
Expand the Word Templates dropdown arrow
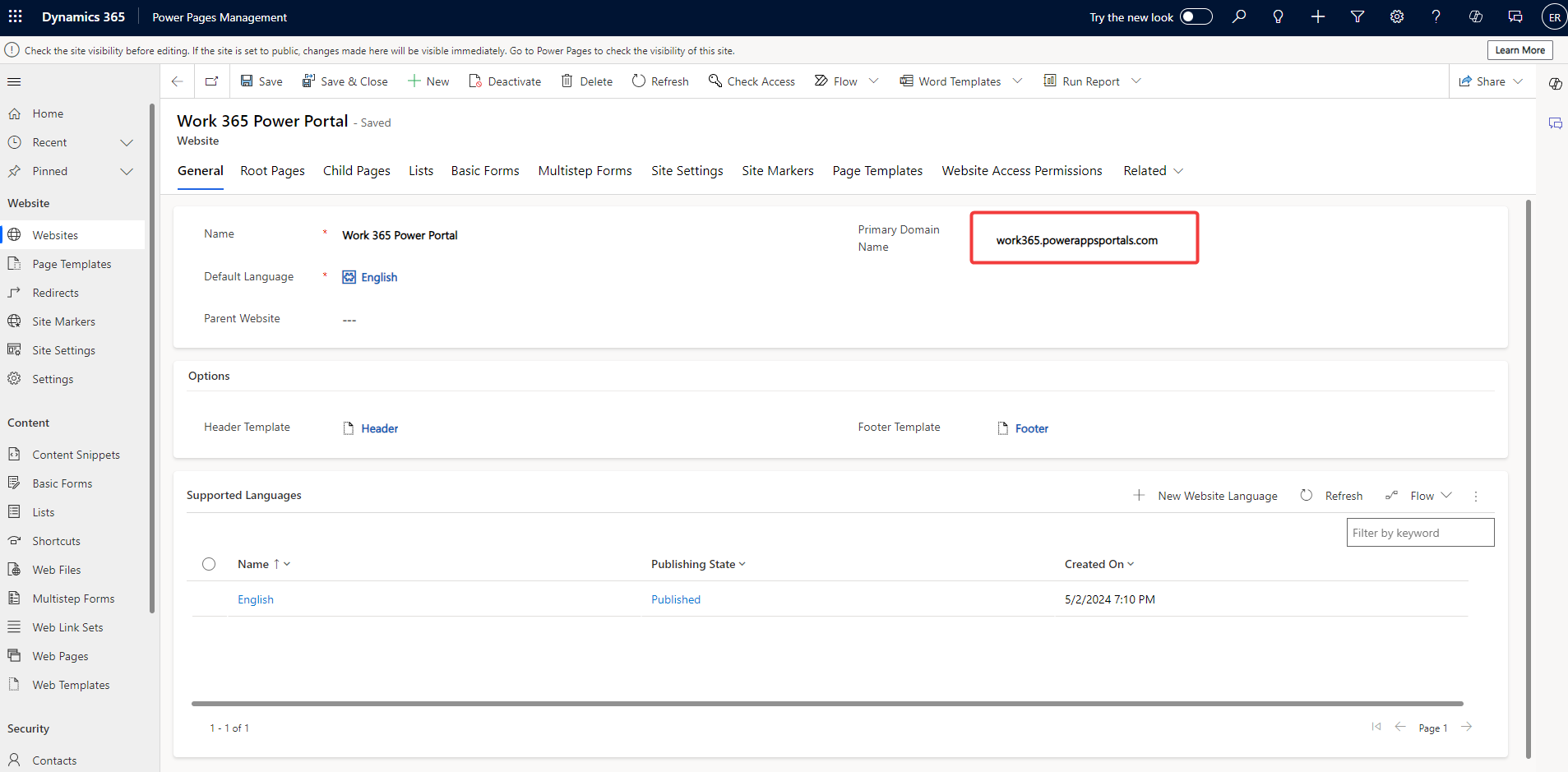[1018, 81]
